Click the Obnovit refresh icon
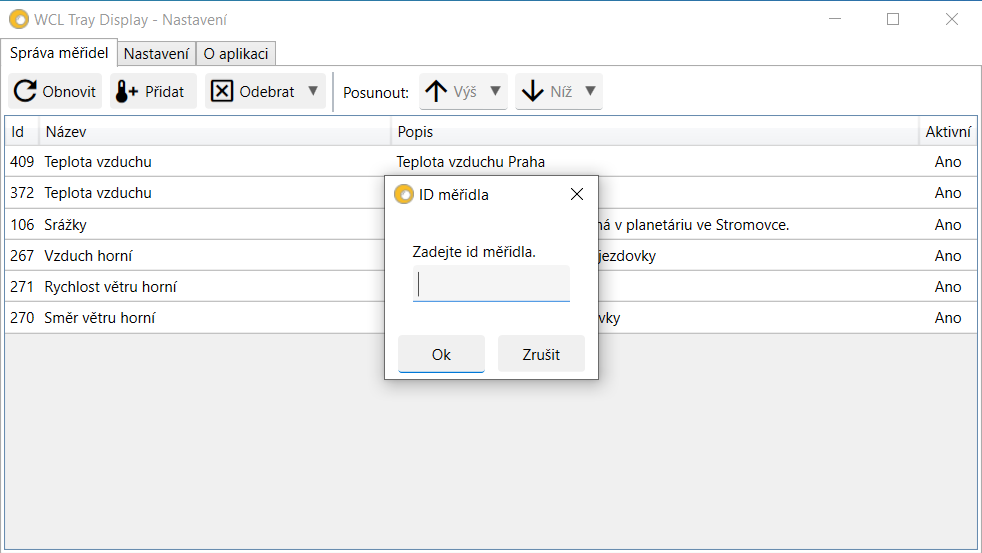This screenshot has height=553, width=982. [26, 92]
